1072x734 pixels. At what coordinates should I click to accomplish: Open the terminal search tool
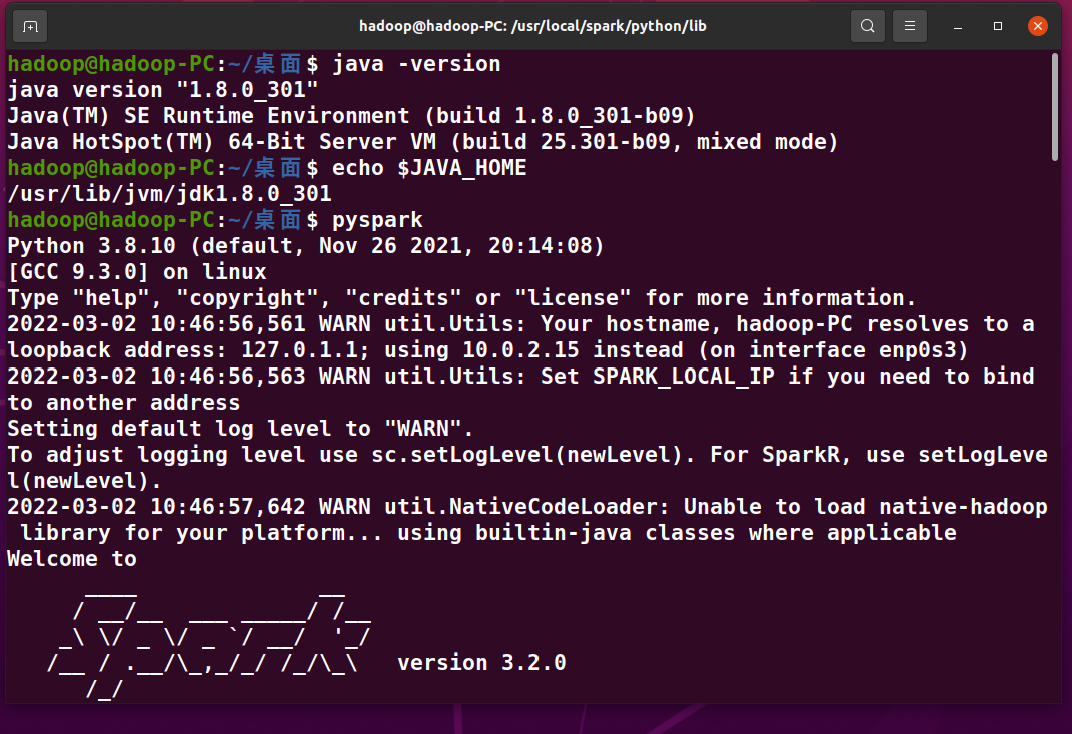tap(868, 26)
